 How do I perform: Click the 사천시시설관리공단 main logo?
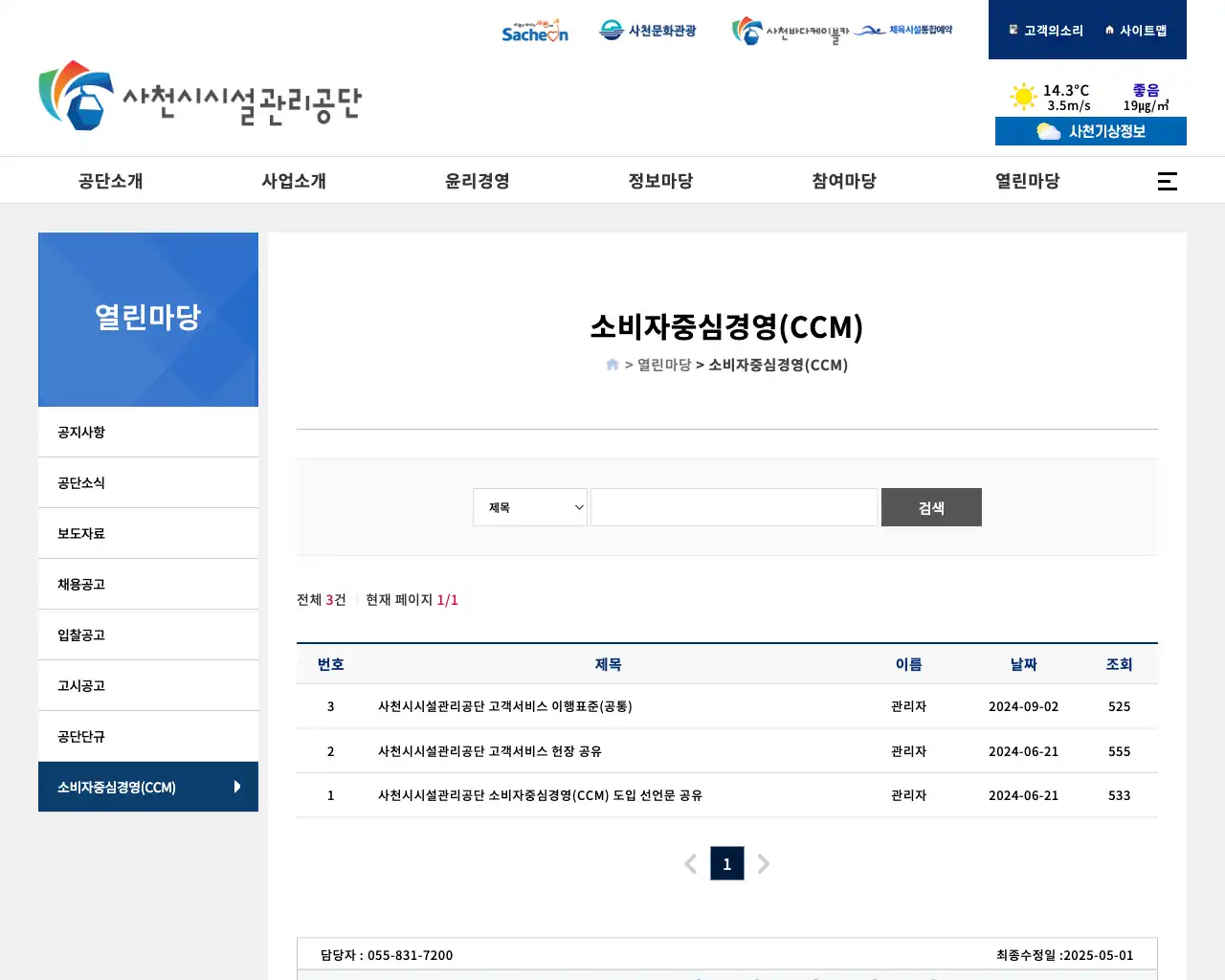(200, 96)
